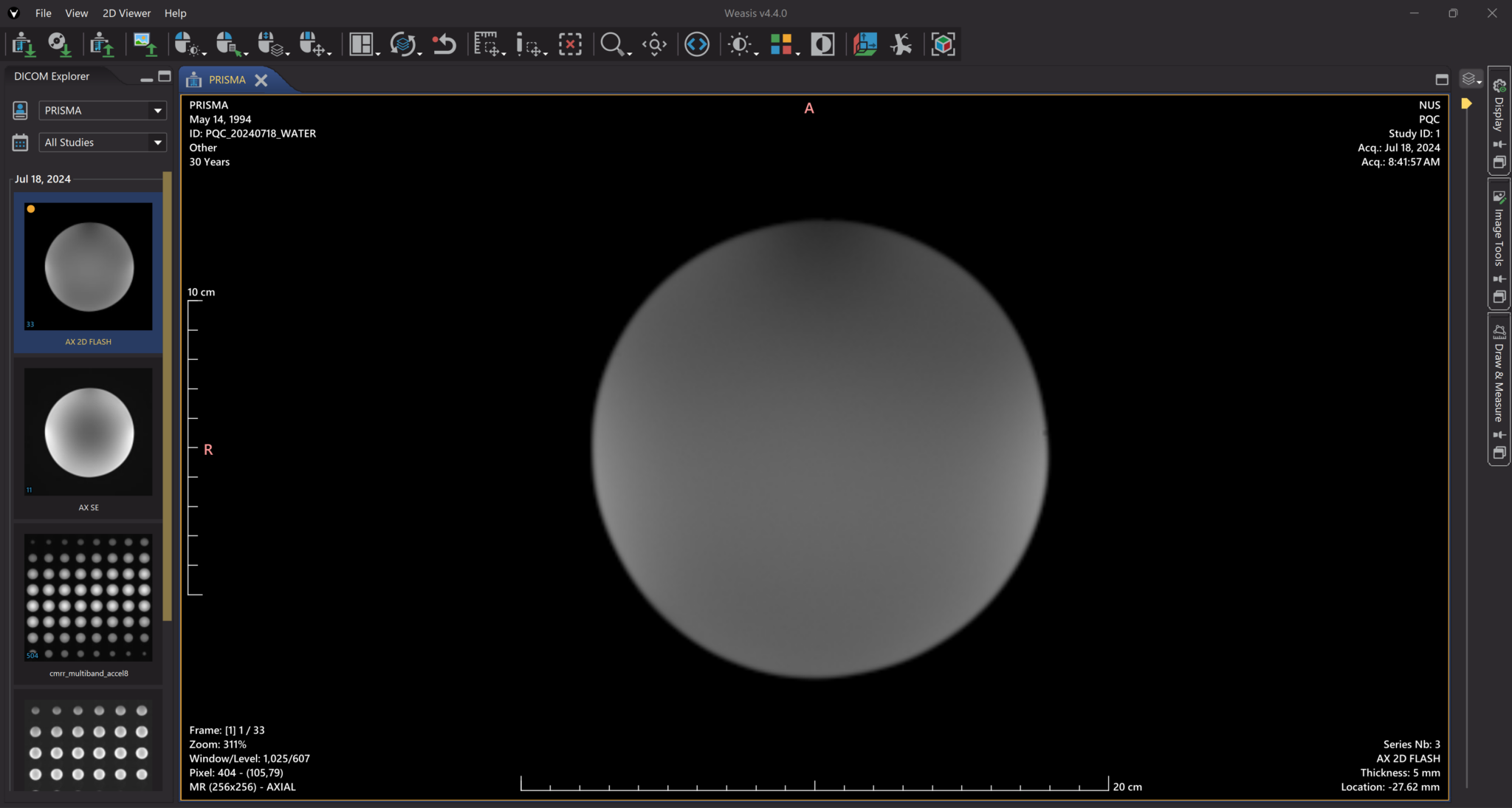Select the magnifier zoom tool
Screen dimensions: 1512x808
coord(611,44)
